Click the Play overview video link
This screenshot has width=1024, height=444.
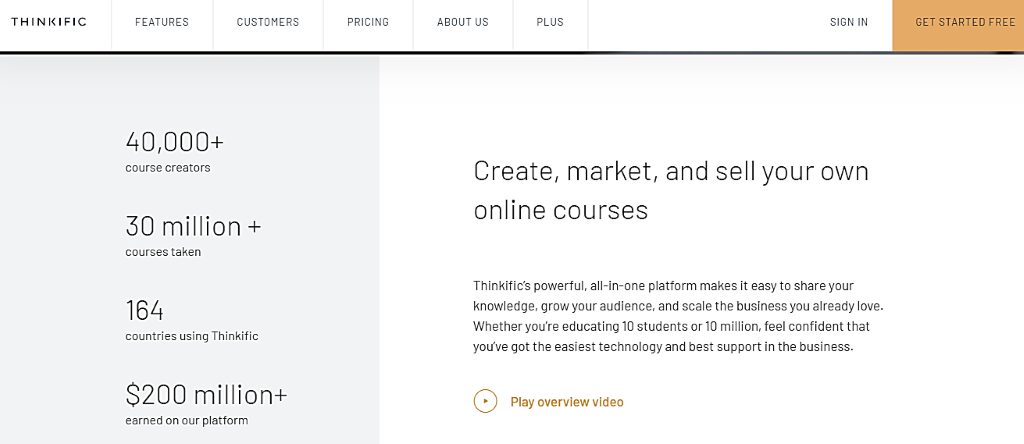(x=567, y=402)
